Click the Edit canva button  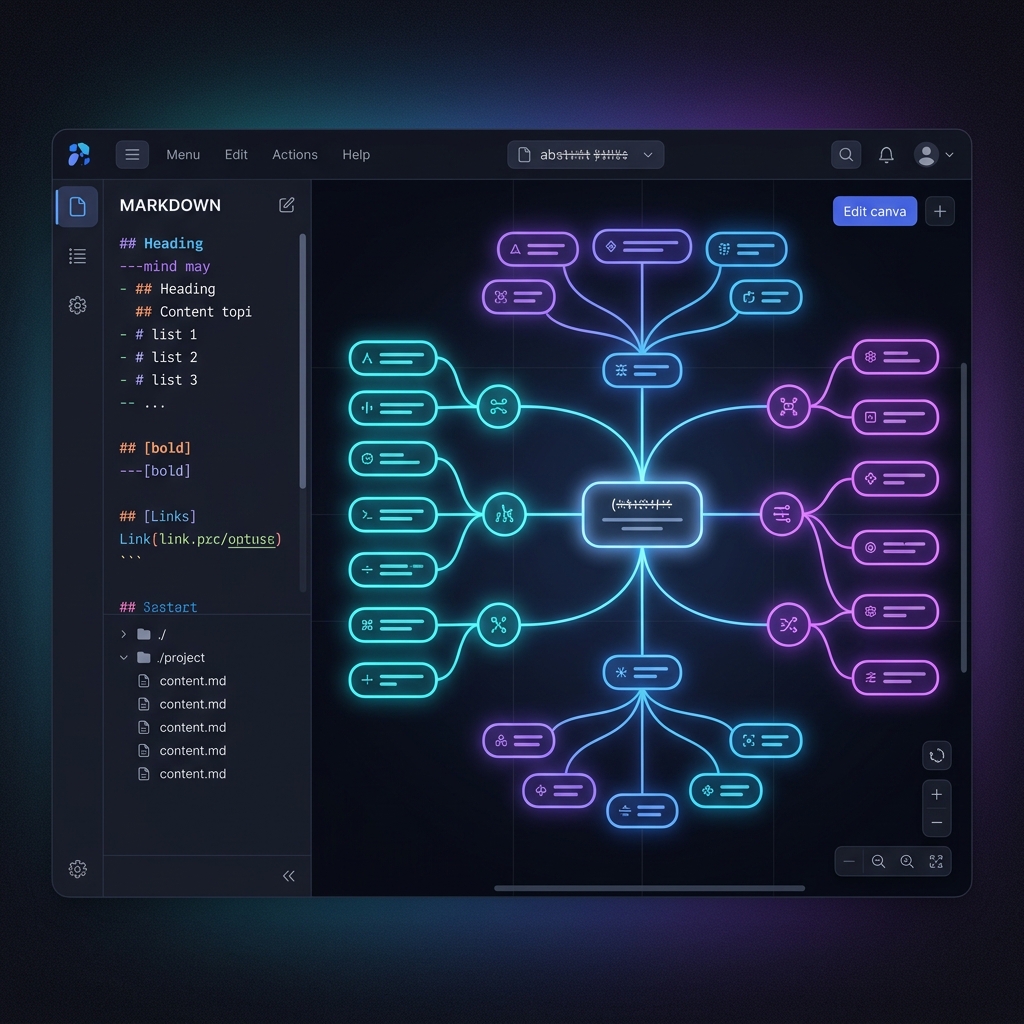874,211
